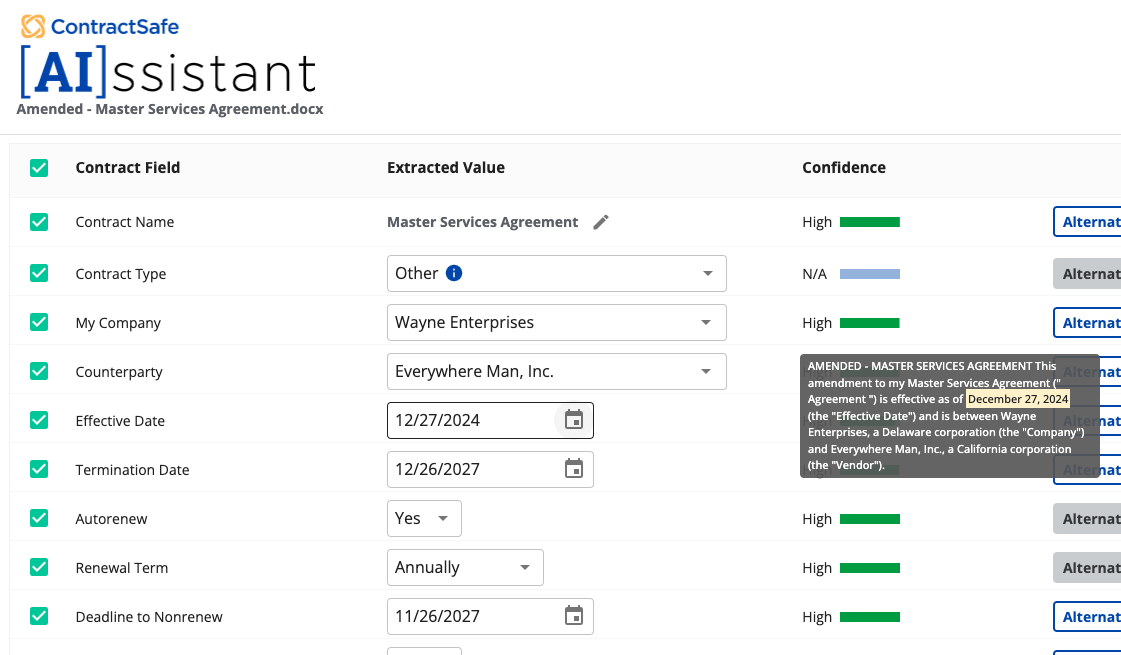Screen dimensions: 1121x655
Task: Open the My Company dropdown
Action: click(708, 322)
